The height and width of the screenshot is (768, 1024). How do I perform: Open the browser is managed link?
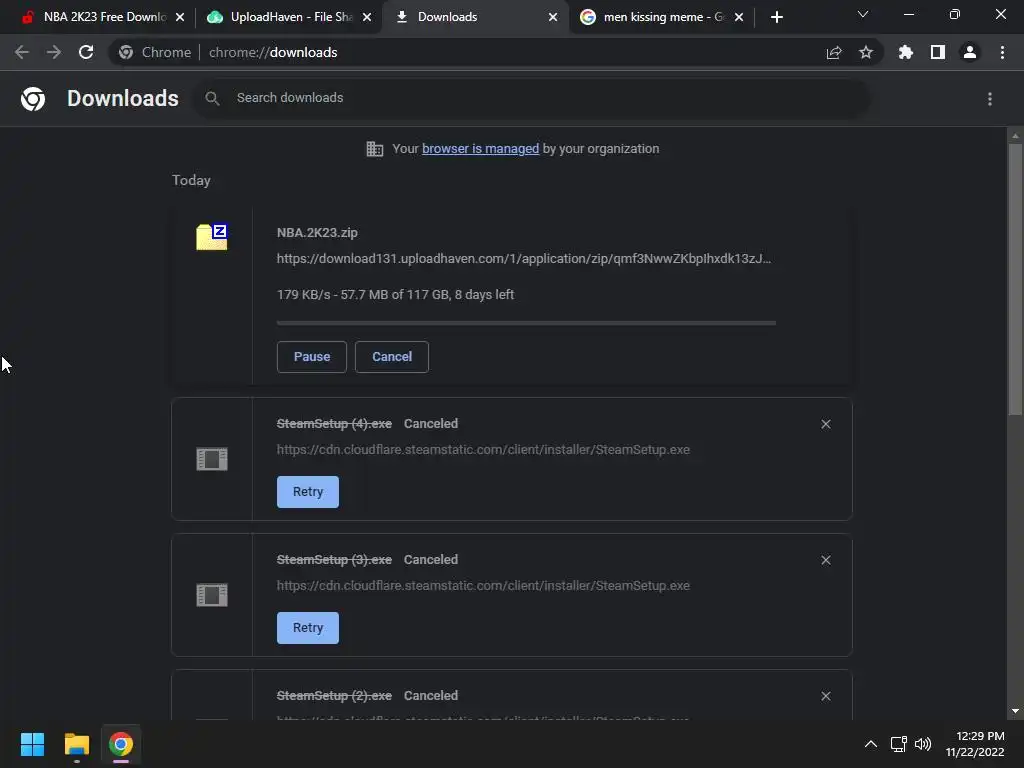pos(481,149)
